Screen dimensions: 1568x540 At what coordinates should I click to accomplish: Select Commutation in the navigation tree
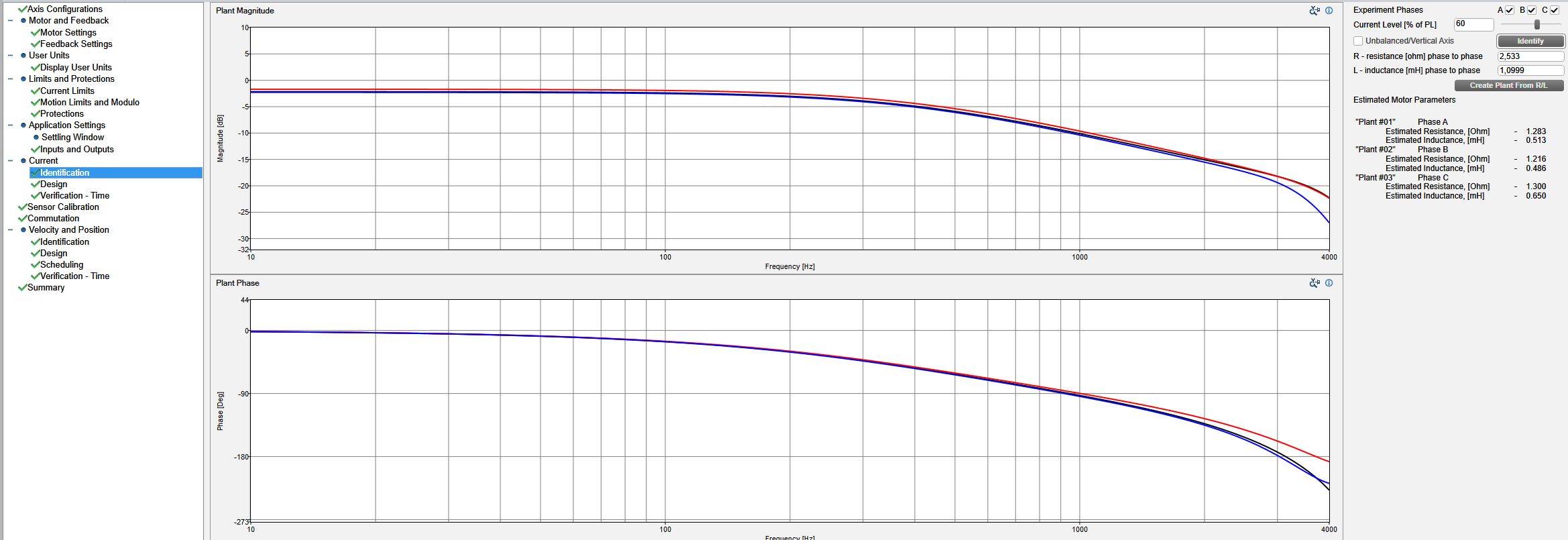point(53,219)
